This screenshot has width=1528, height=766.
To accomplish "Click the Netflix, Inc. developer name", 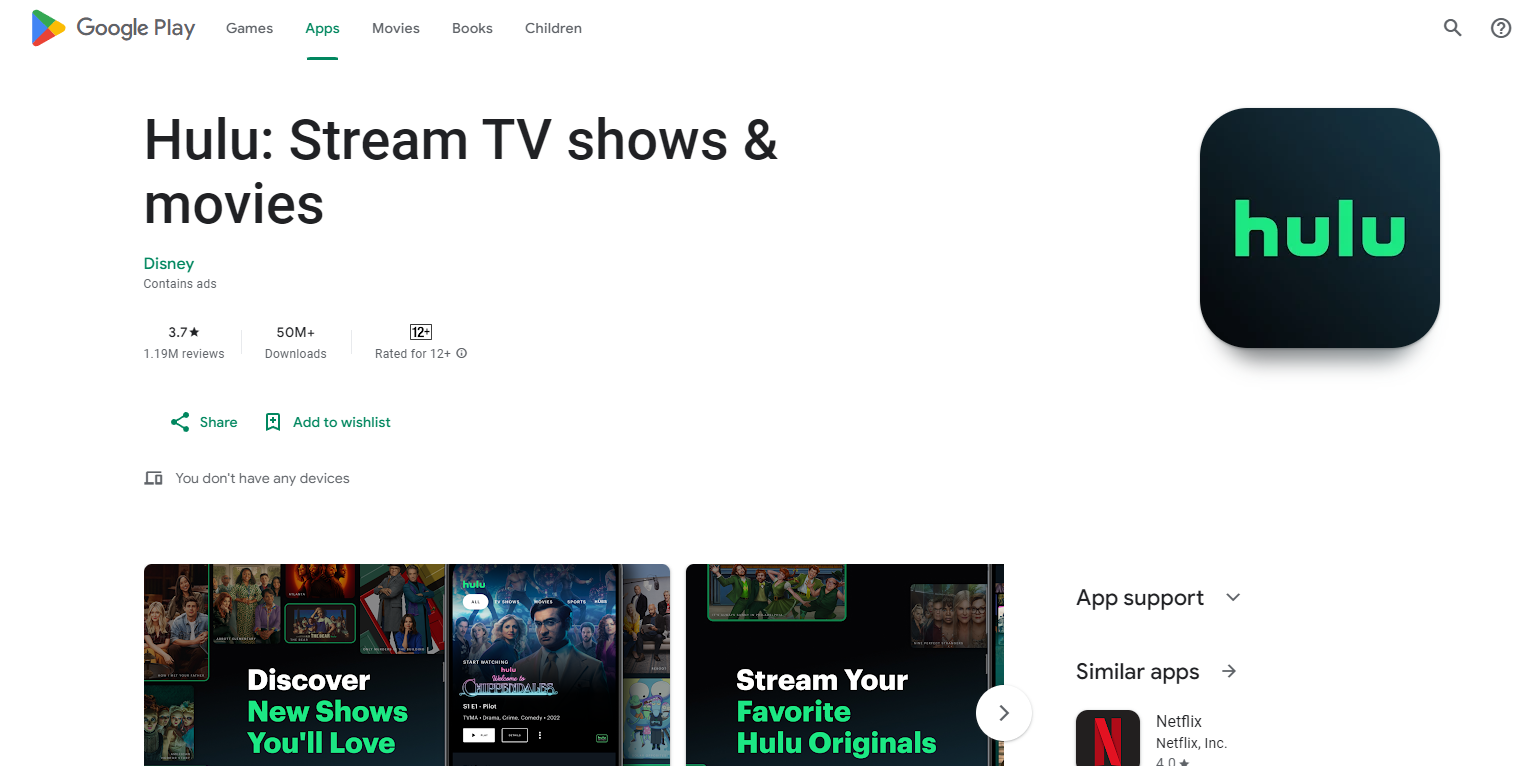I will [x=1191, y=743].
